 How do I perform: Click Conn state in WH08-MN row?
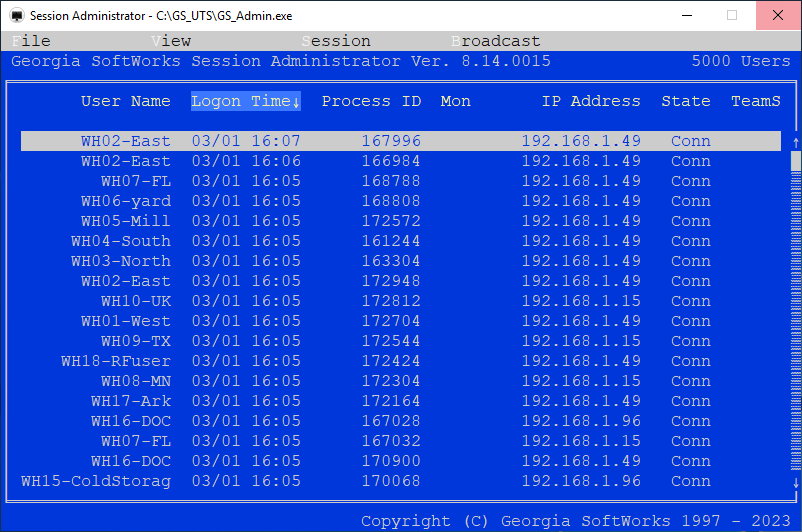pos(690,381)
